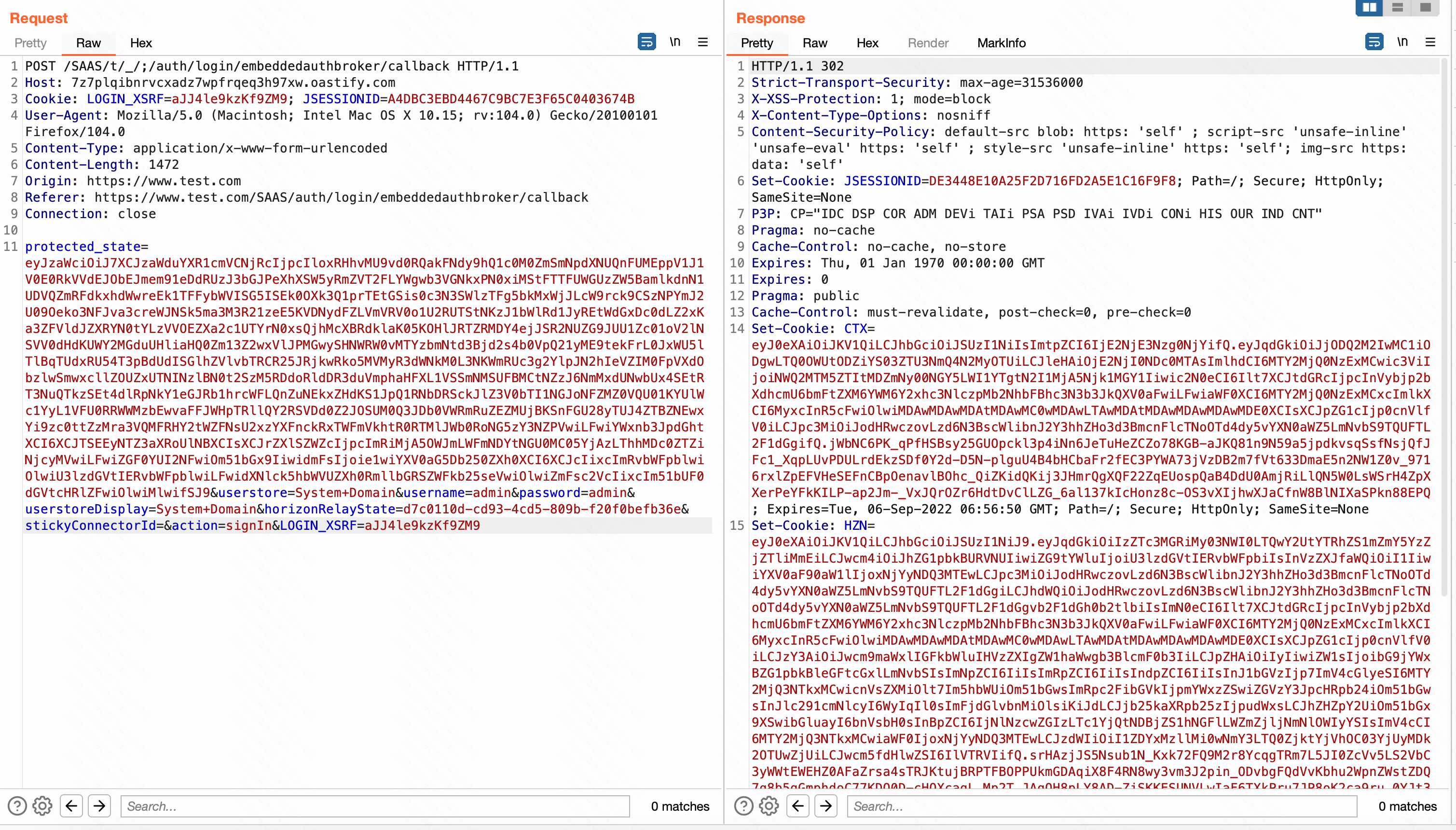Click the password=admin parameter
The height and width of the screenshot is (830, 1456).
point(573,493)
